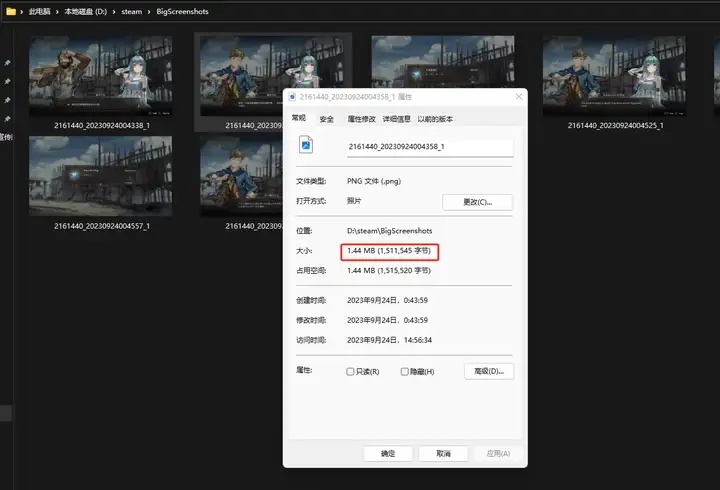Select the 2161440_20230924004338_1 thumbnail
Screen dimensions: 720x490
point(101,75)
